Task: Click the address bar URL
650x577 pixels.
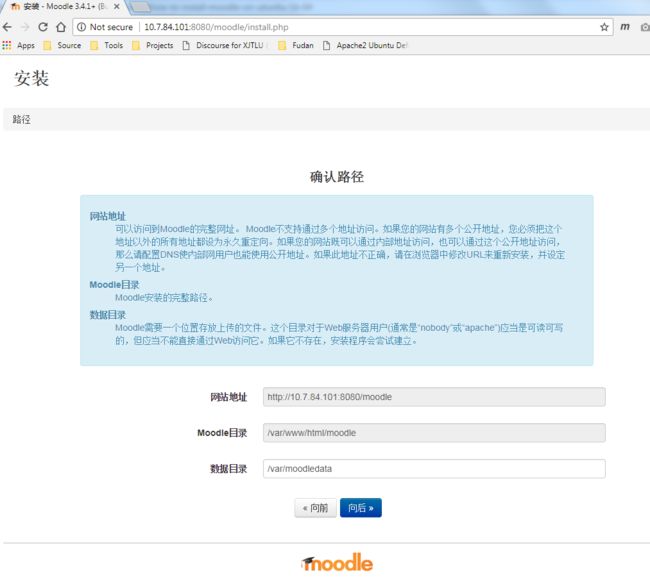Action: [x=216, y=27]
